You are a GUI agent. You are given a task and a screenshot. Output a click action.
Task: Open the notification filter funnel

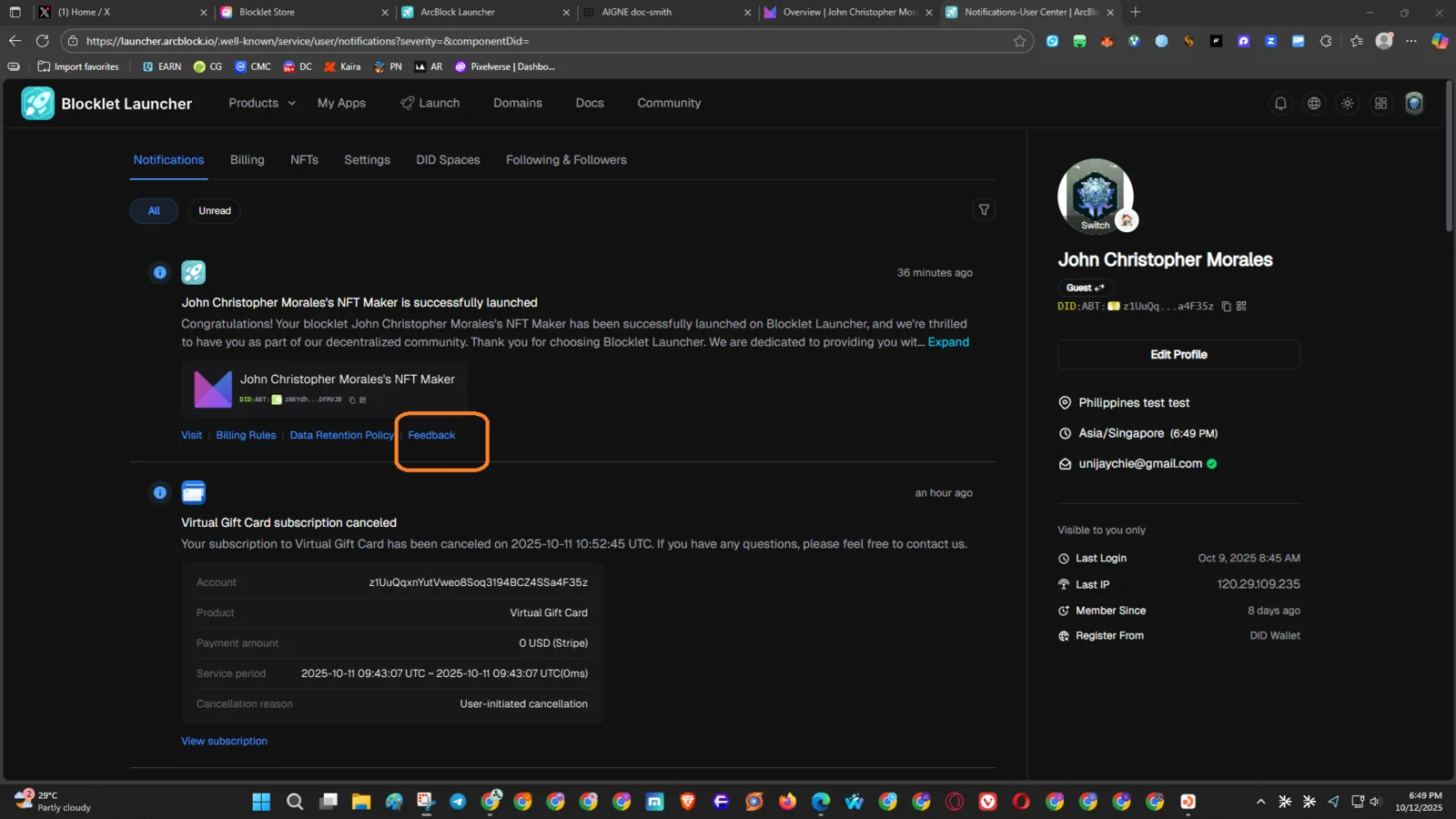984,210
